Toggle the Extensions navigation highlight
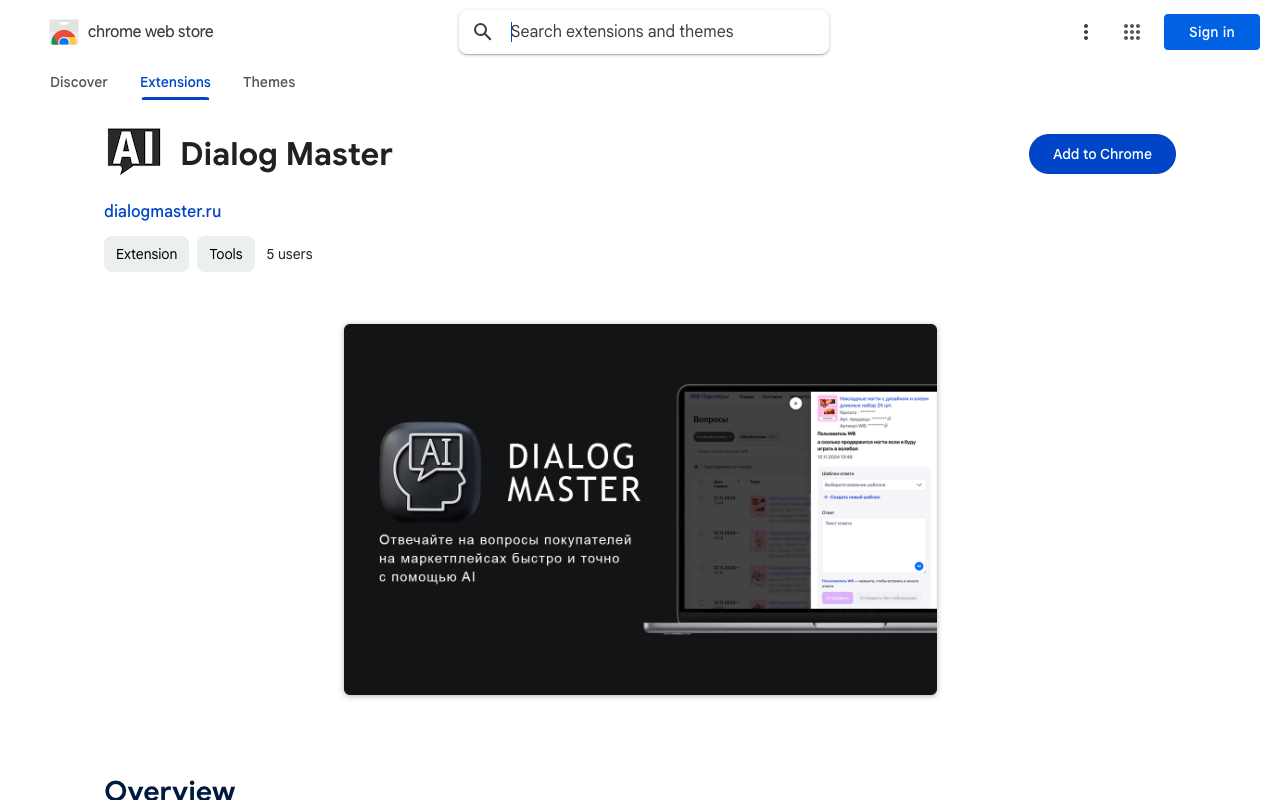The height and width of the screenshot is (800, 1280). tap(175, 82)
